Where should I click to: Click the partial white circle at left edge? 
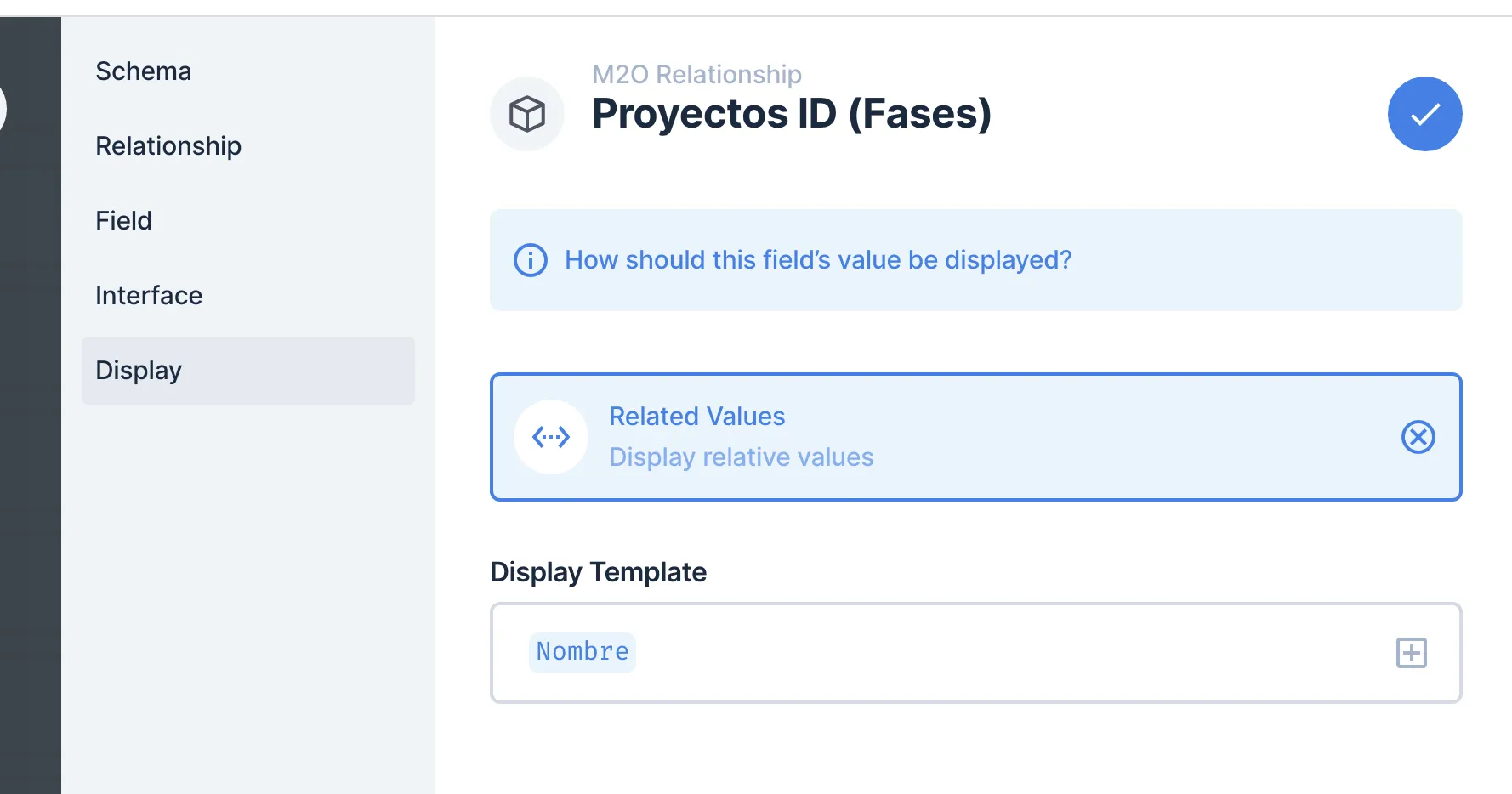click(x=3, y=109)
